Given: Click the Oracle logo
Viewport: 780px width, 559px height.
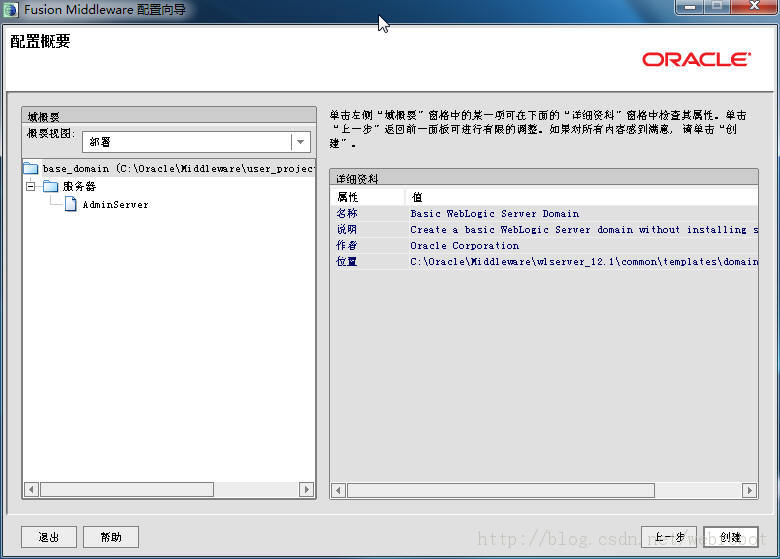Looking at the screenshot, I should [696, 60].
